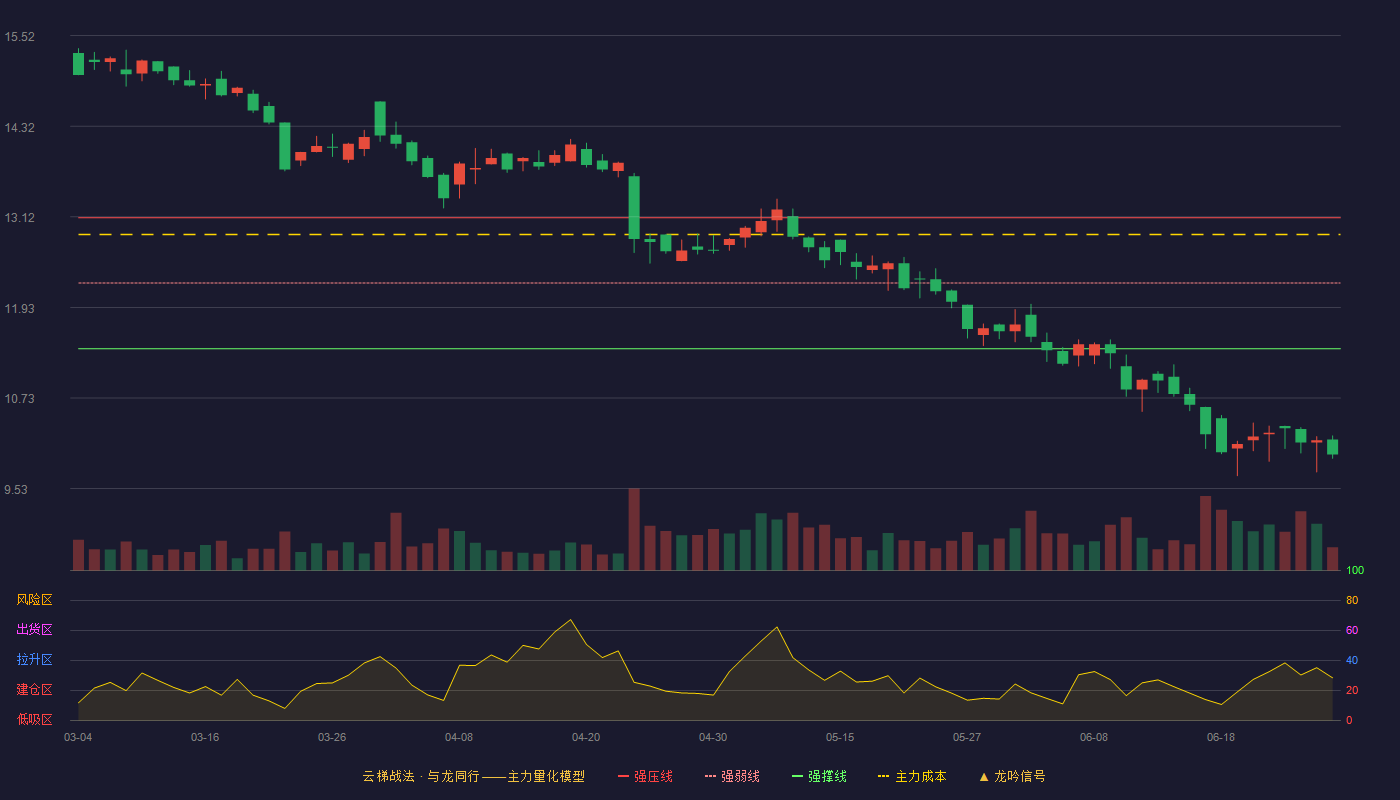Screen dimensions: 1400x800
Task: Click the 15.52 price axis label
Action: [19, 37]
